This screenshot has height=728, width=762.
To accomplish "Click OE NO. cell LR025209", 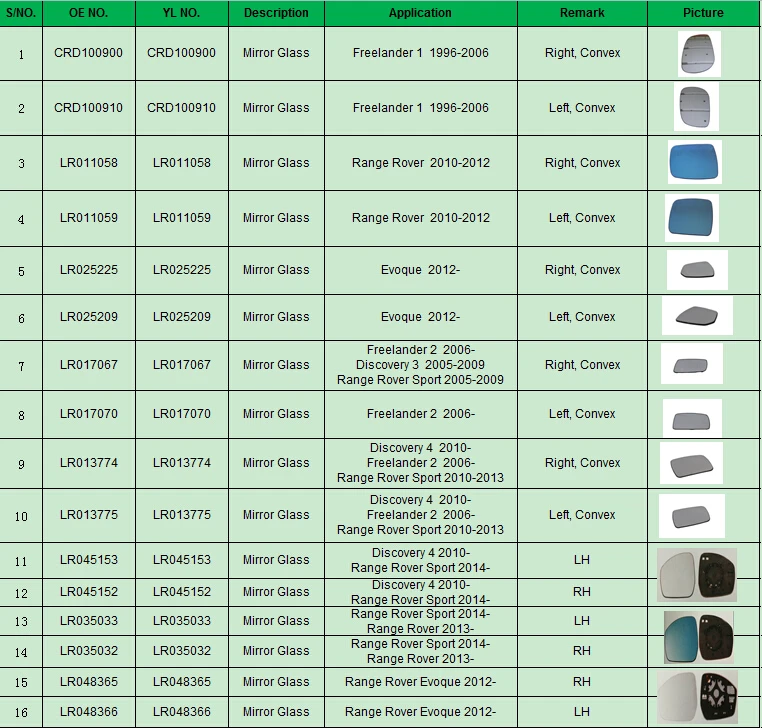I will [x=89, y=317].
